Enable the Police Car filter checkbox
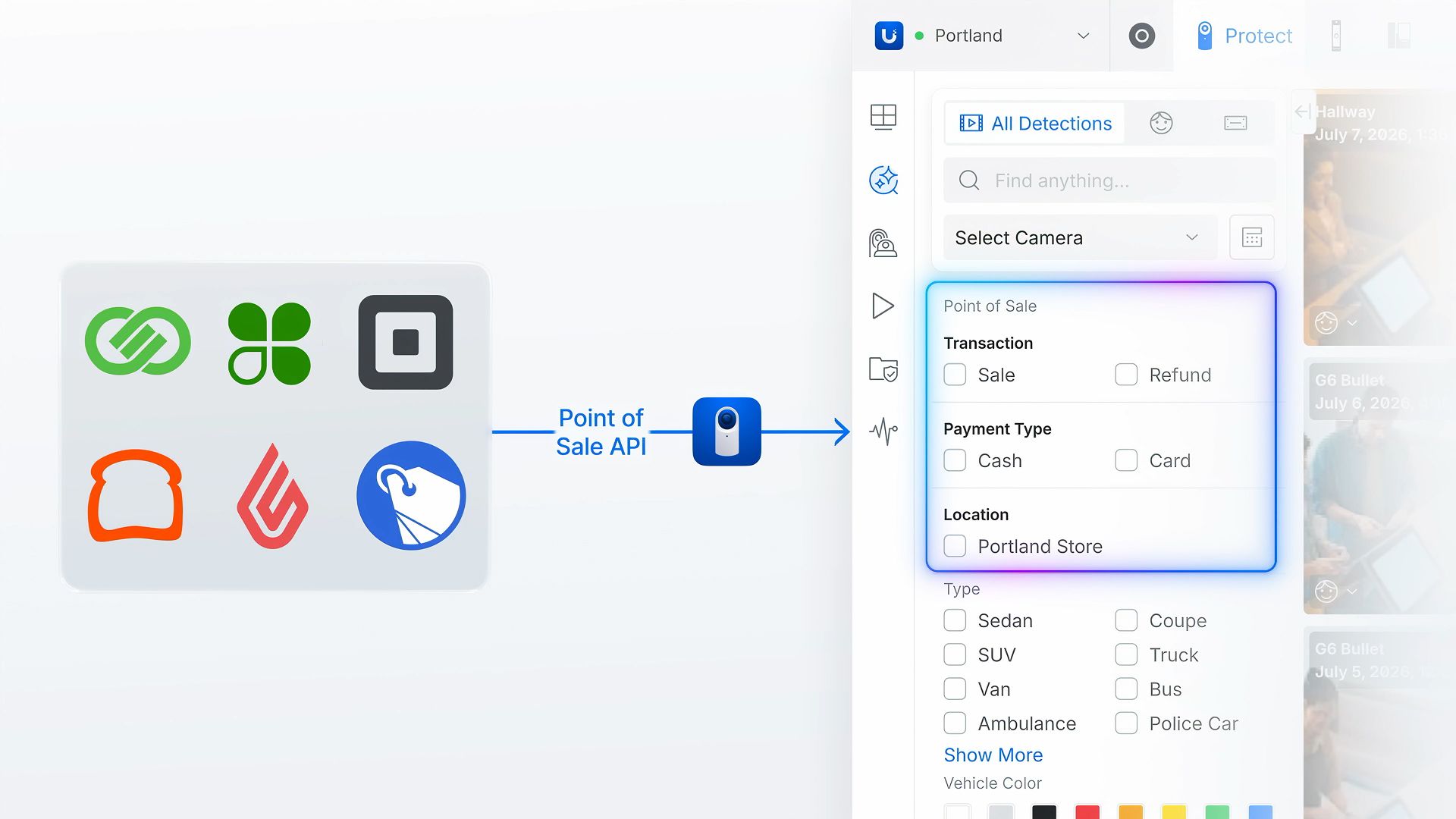 click(x=1126, y=723)
